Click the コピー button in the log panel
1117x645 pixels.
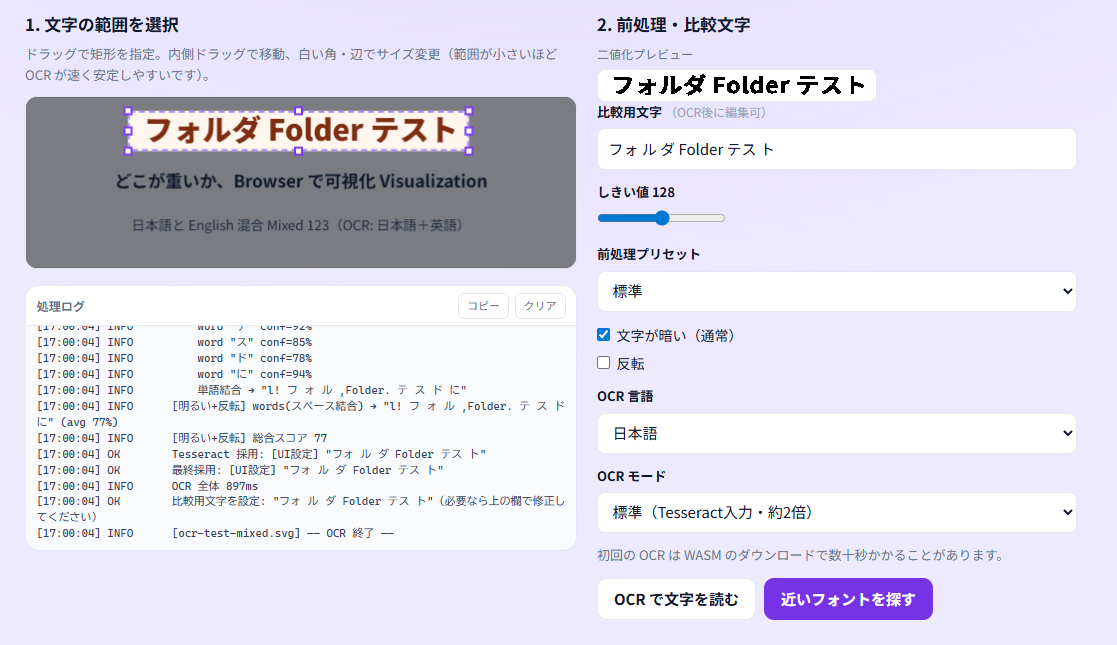[x=483, y=306]
